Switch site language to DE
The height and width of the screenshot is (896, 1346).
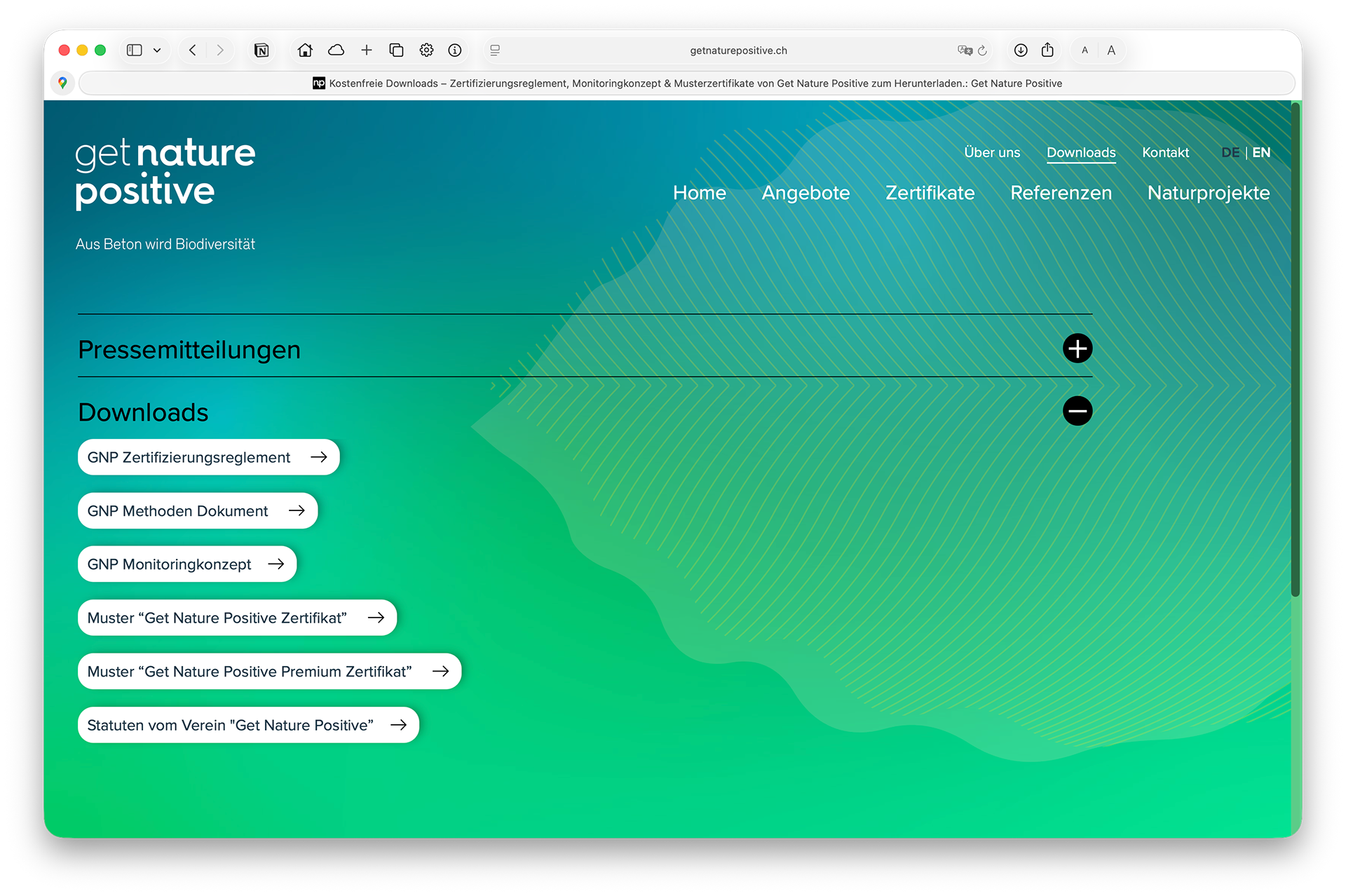pos(1230,152)
